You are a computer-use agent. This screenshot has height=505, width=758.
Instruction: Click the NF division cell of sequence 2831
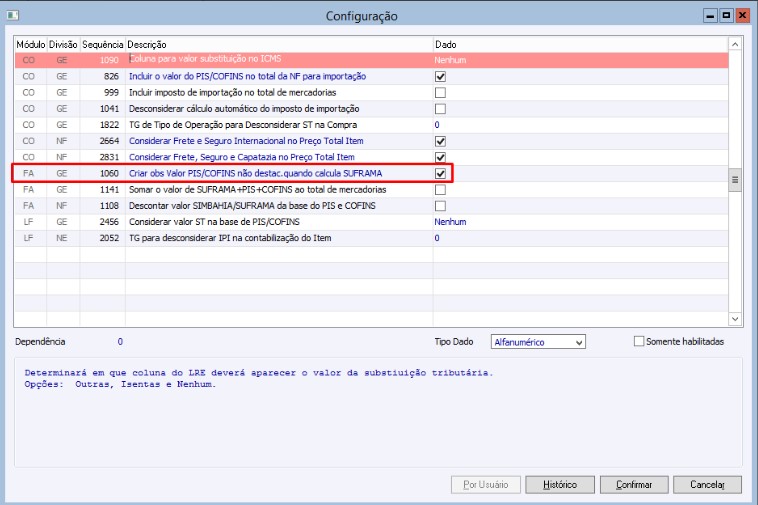[x=63, y=157]
